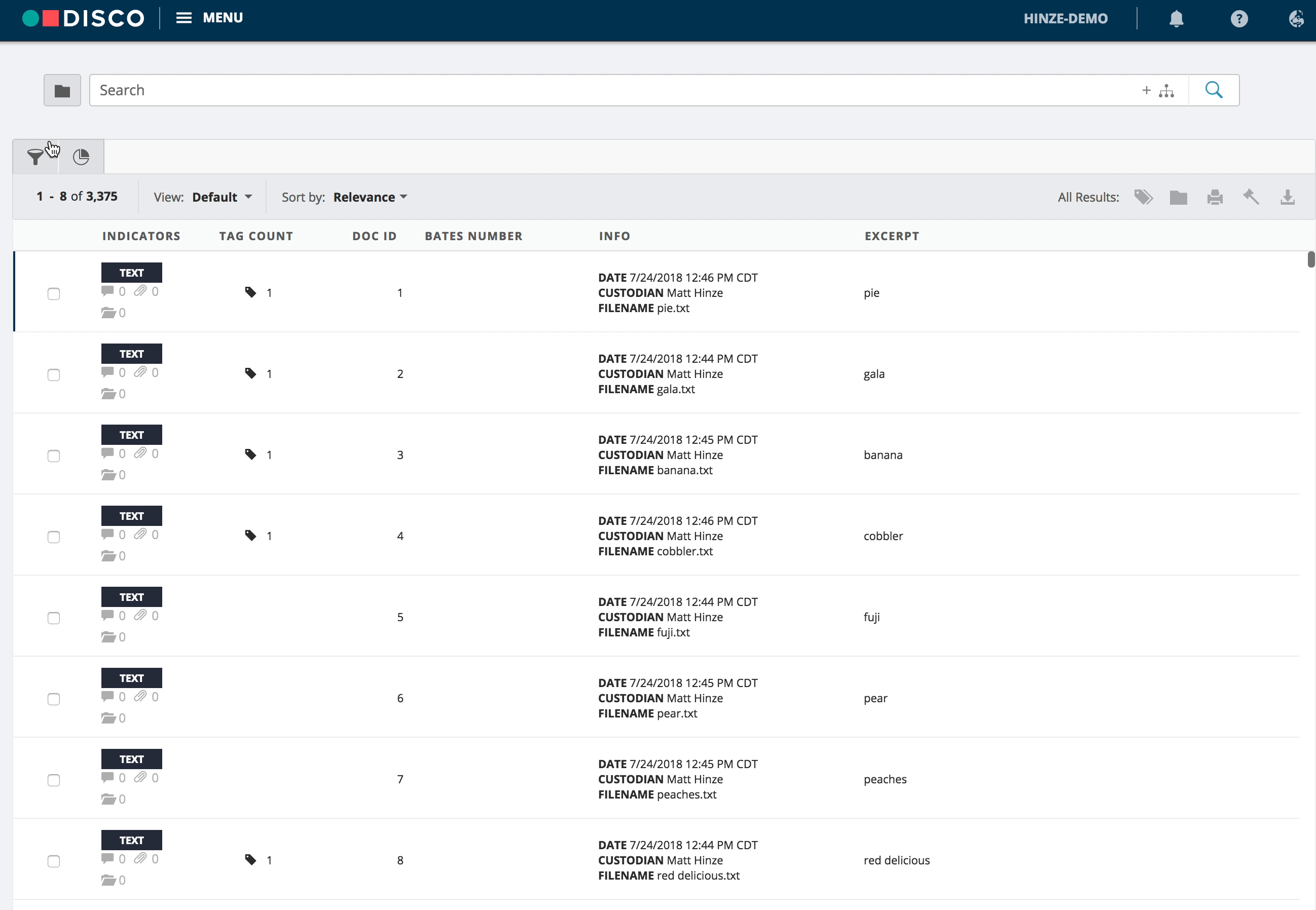Click the TEXT badge on pie.txt row

pyautogui.click(x=132, y=273)
